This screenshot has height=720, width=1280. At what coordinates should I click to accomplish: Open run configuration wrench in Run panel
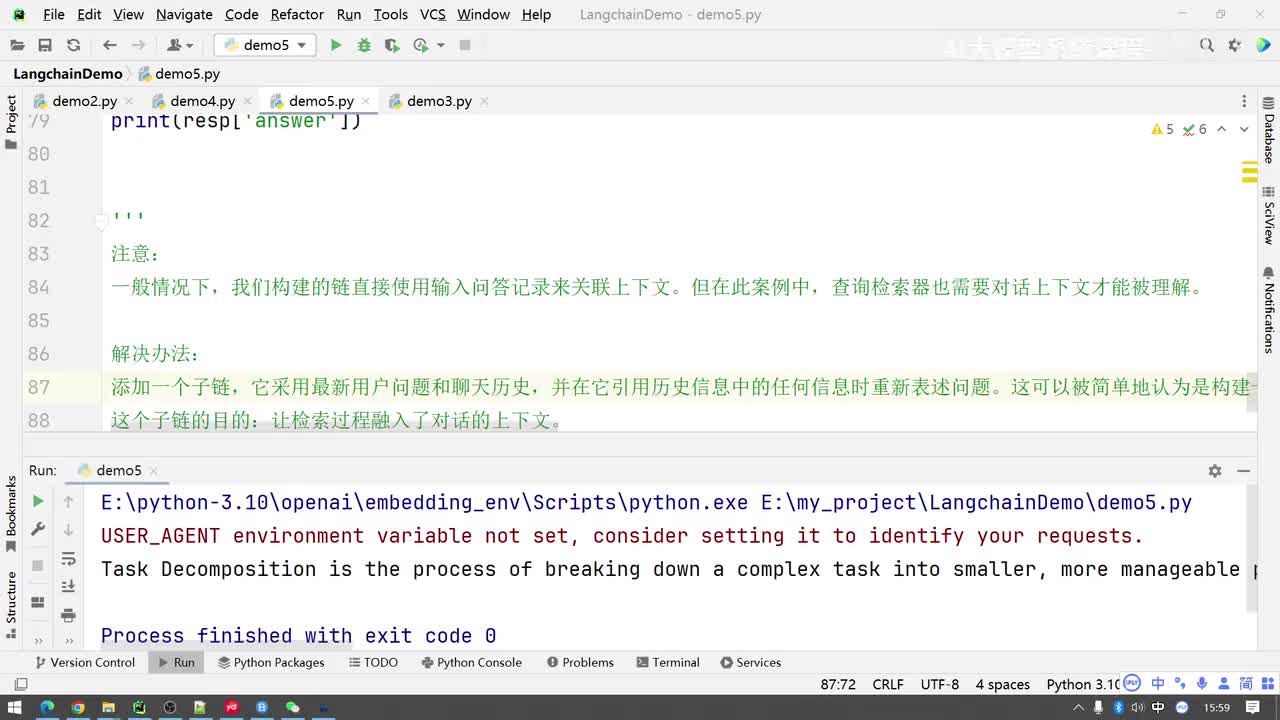coord(38,529)
